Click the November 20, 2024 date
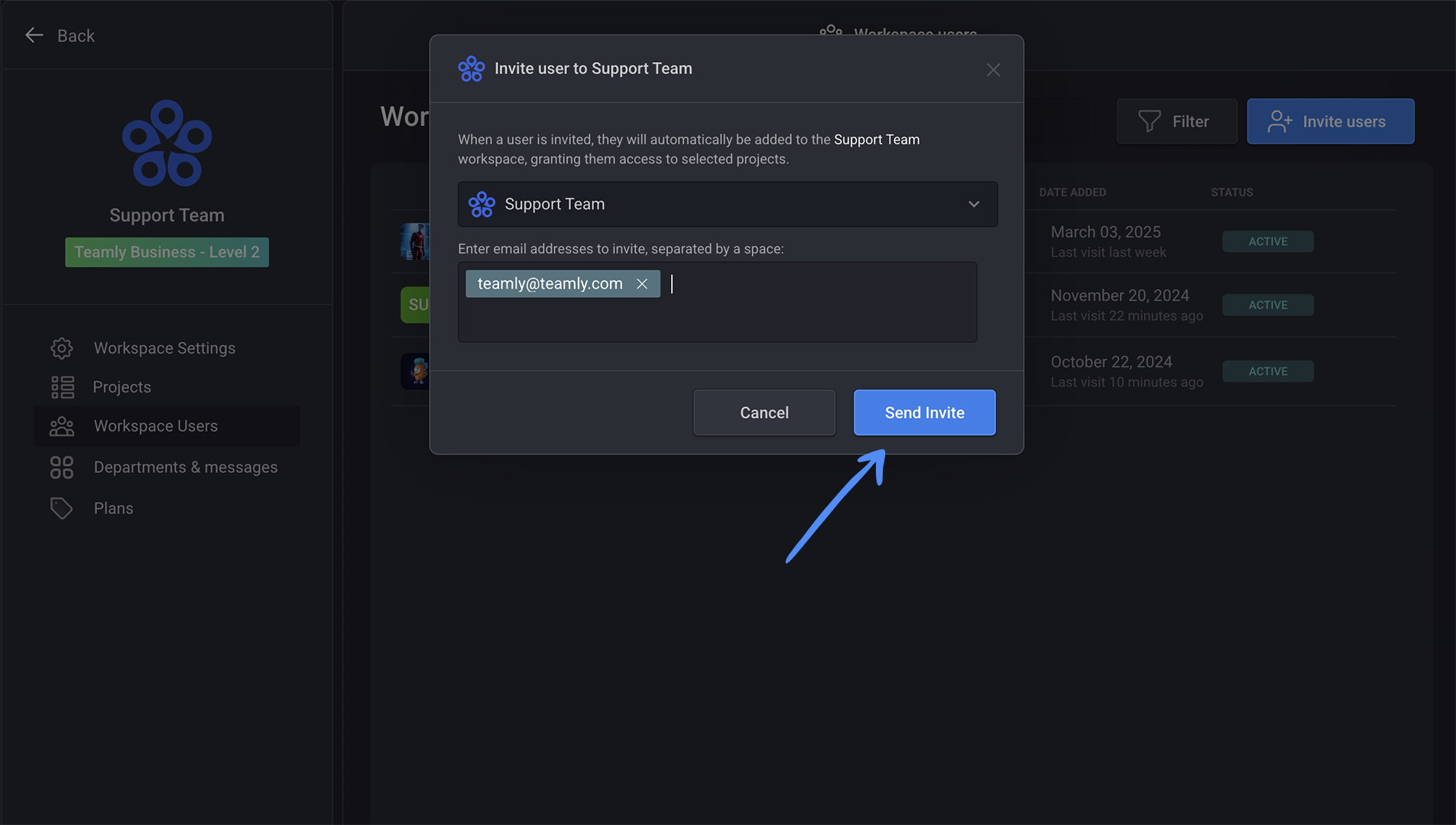The width and height of the screenshot is (1456, 825). (x=1120, y=296)
